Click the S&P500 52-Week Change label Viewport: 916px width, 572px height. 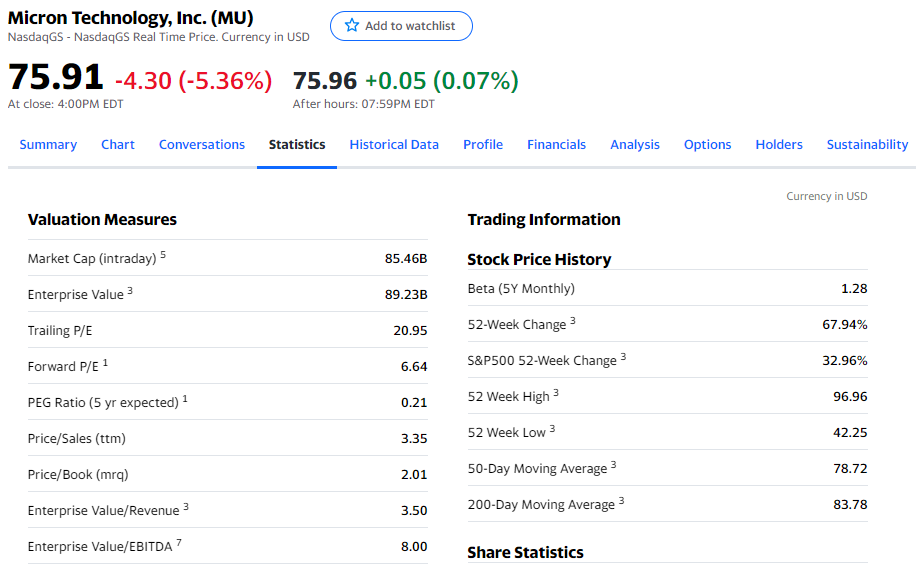542,360
